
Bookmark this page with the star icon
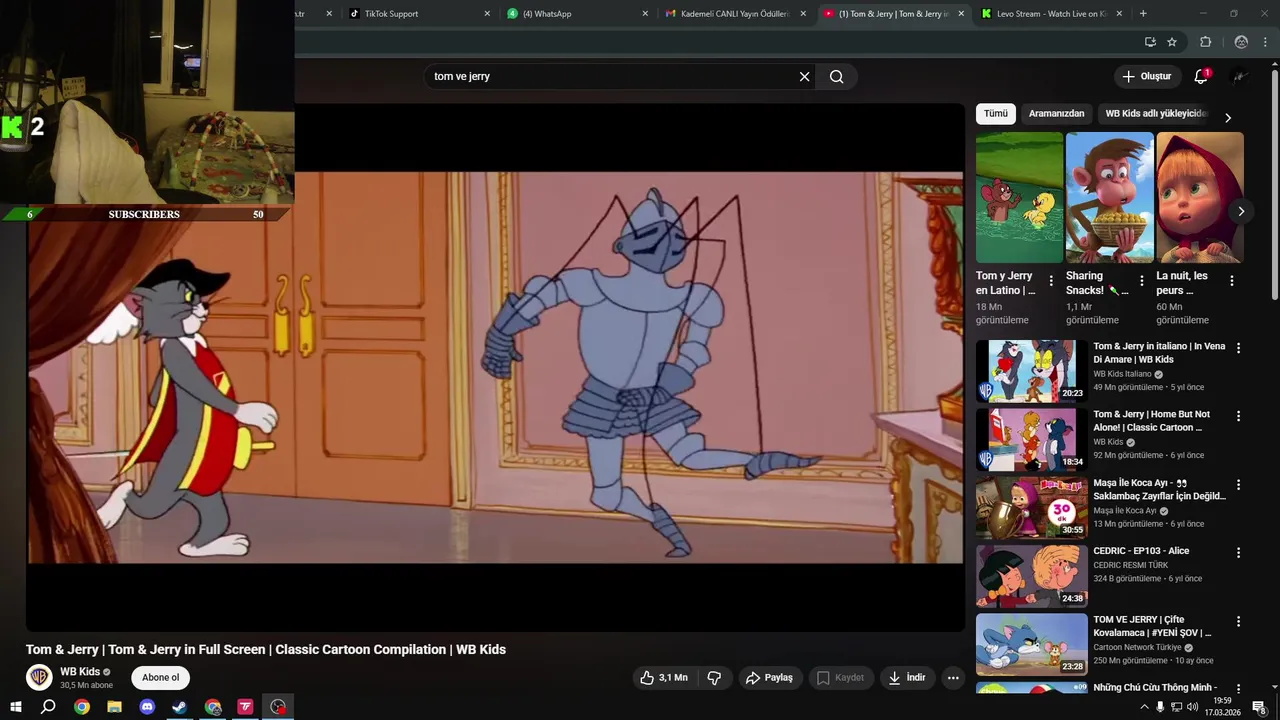pos(1172,42)
